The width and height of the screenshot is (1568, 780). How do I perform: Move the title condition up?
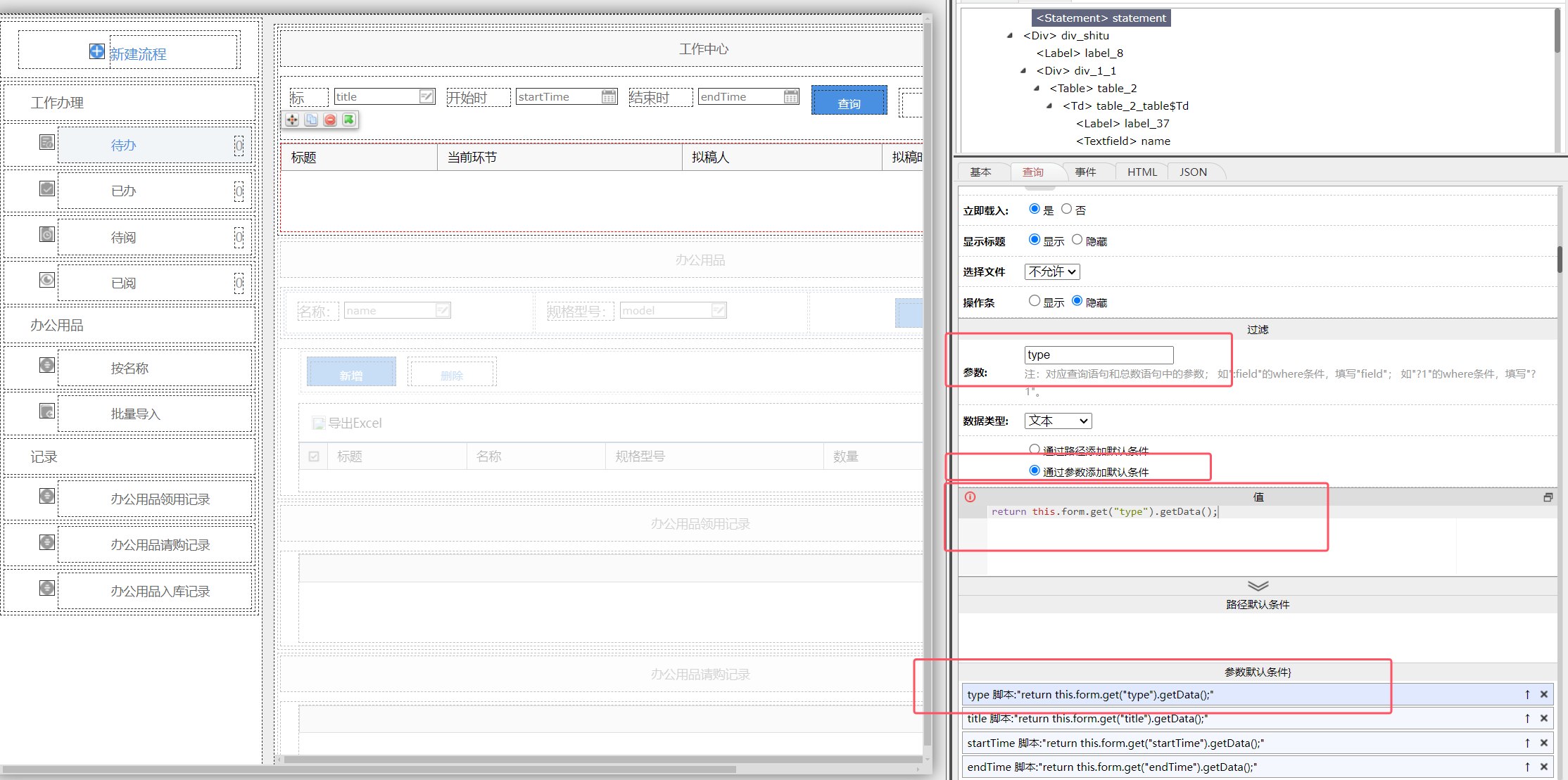coord(1527,718)
